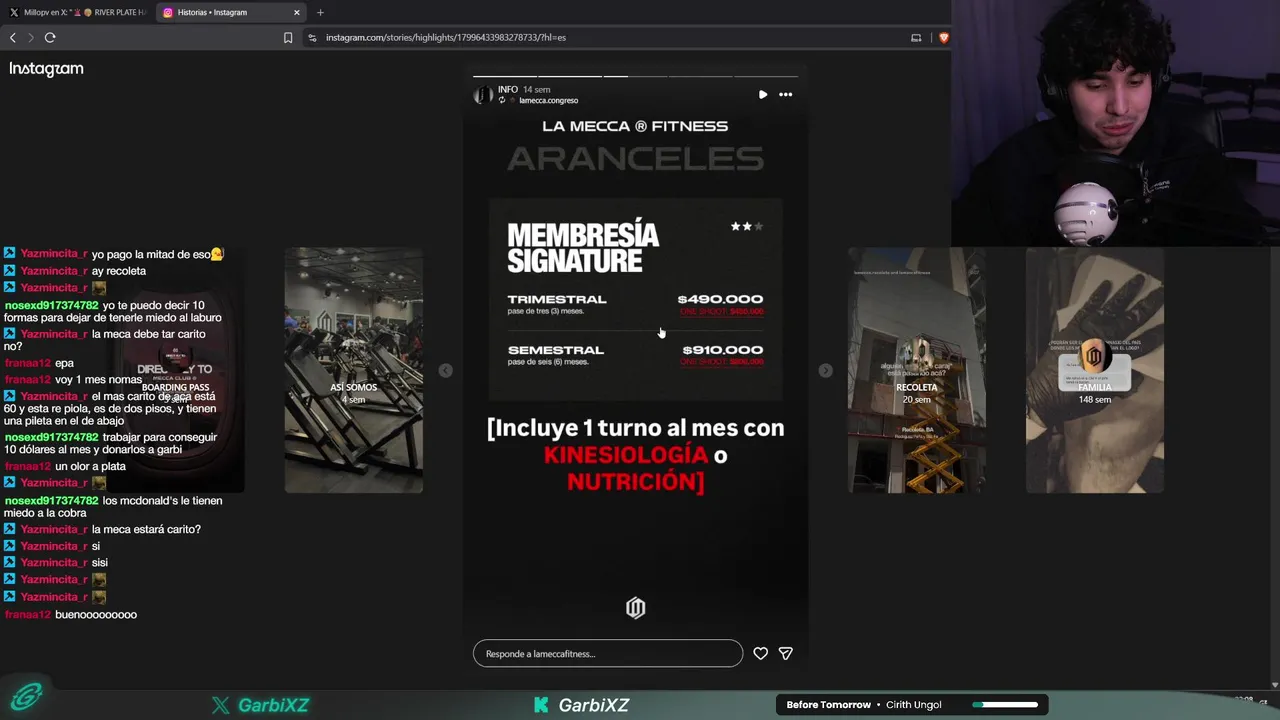
Task: Play the paused Instagram story
Action: coord(763,95)
